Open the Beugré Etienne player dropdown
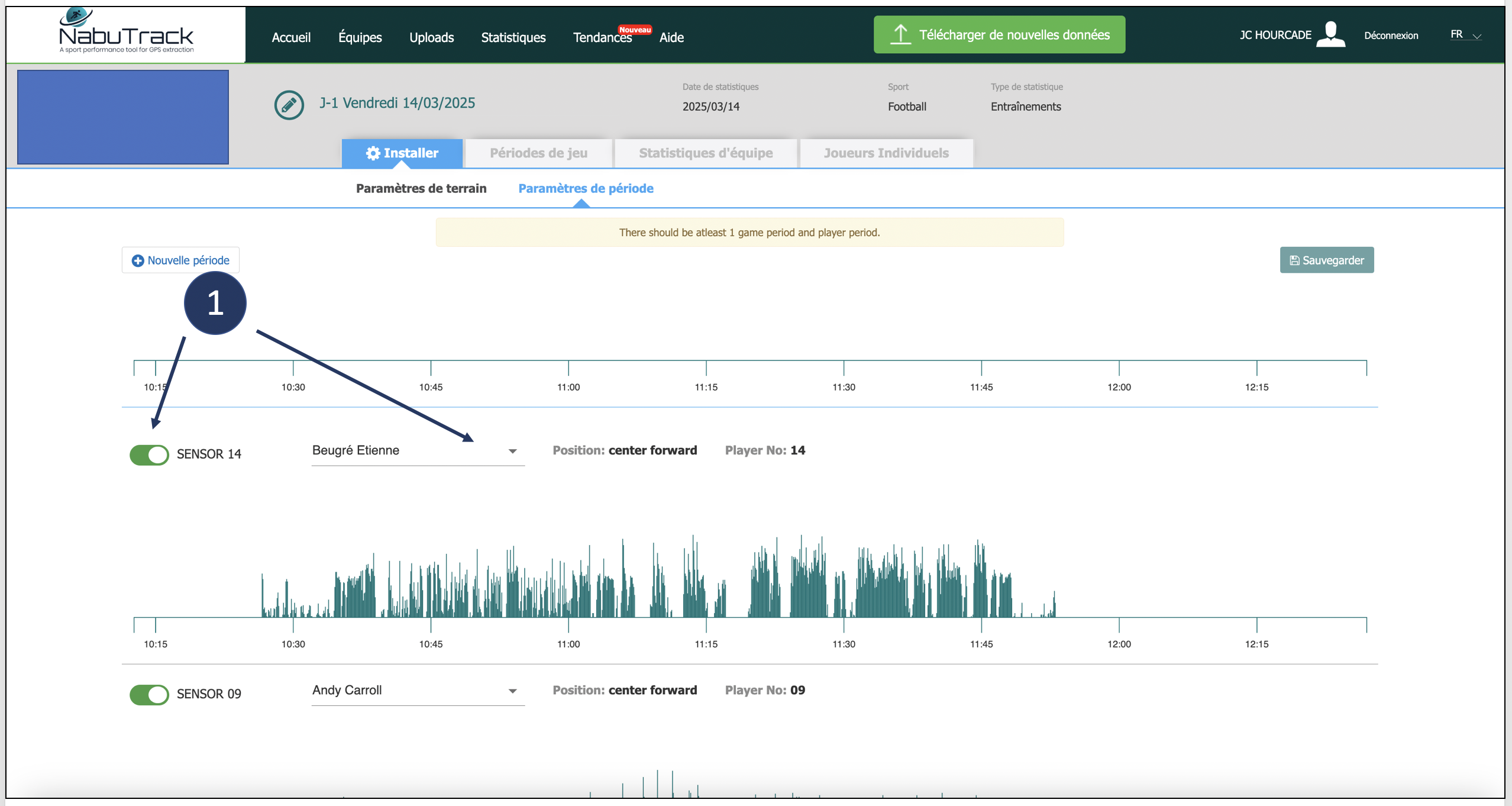This screenshot has width=1512, height=806. [x=418, y=451]
